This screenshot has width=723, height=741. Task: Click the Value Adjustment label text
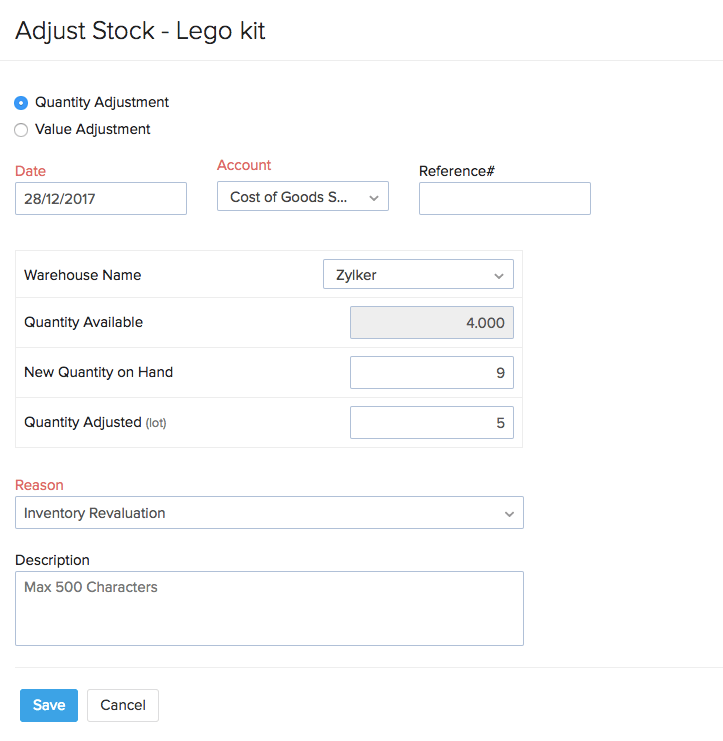[93, 129]
